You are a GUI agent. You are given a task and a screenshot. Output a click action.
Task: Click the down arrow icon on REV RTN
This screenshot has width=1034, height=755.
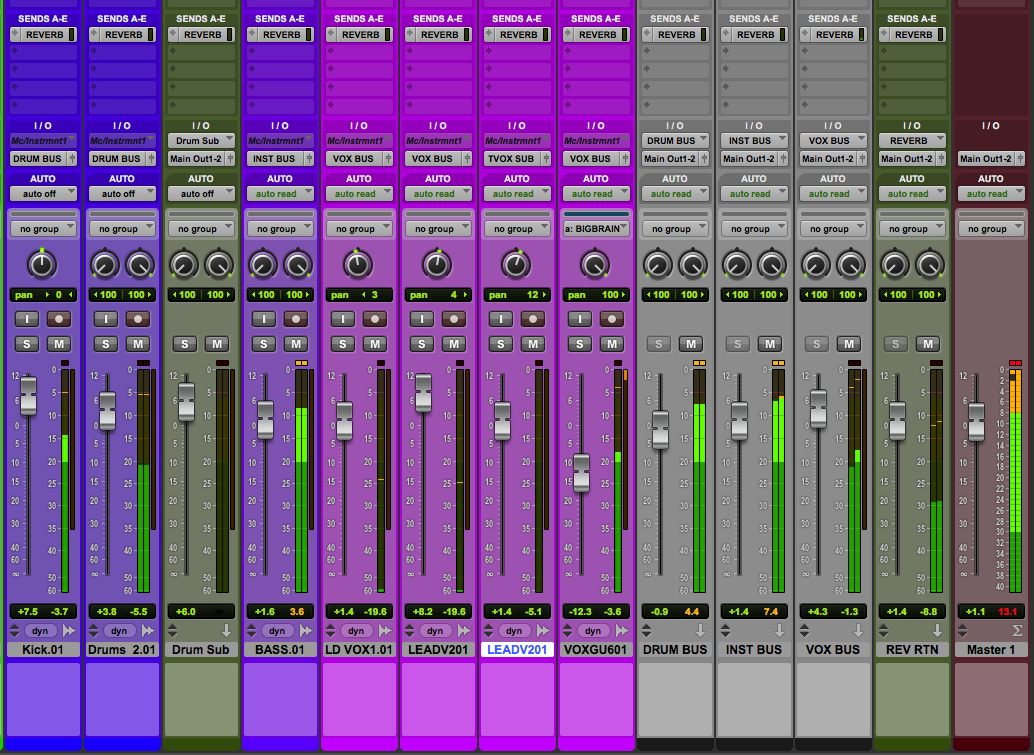(937, 631)
